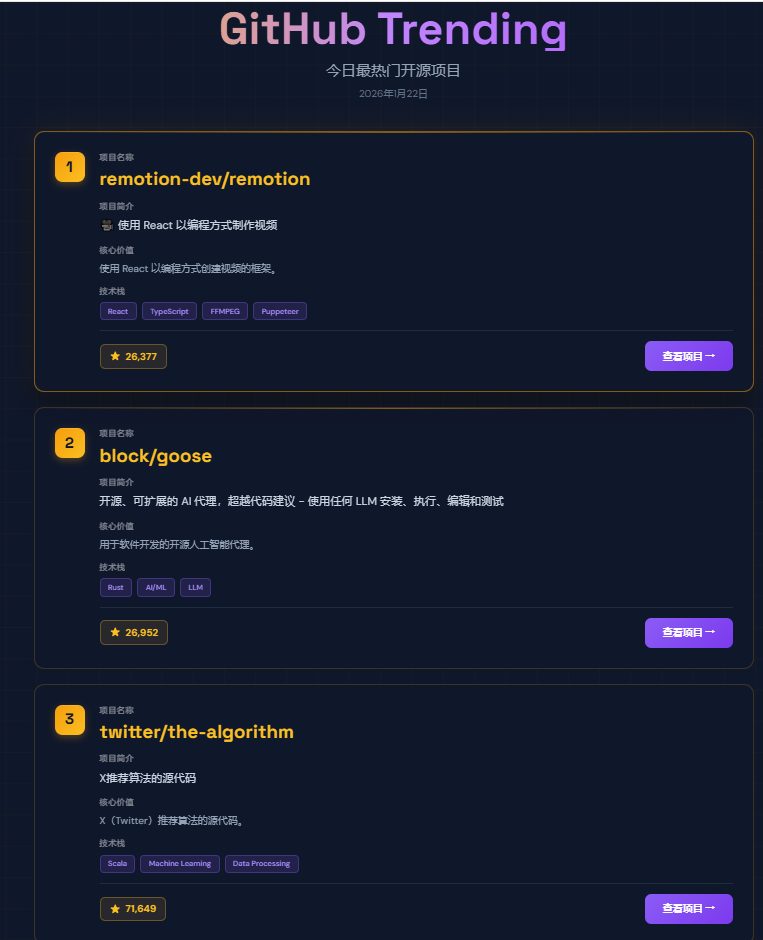Open the block/goose project title
The width and height of the screenshot is (763, 940).
coord(156,456)
